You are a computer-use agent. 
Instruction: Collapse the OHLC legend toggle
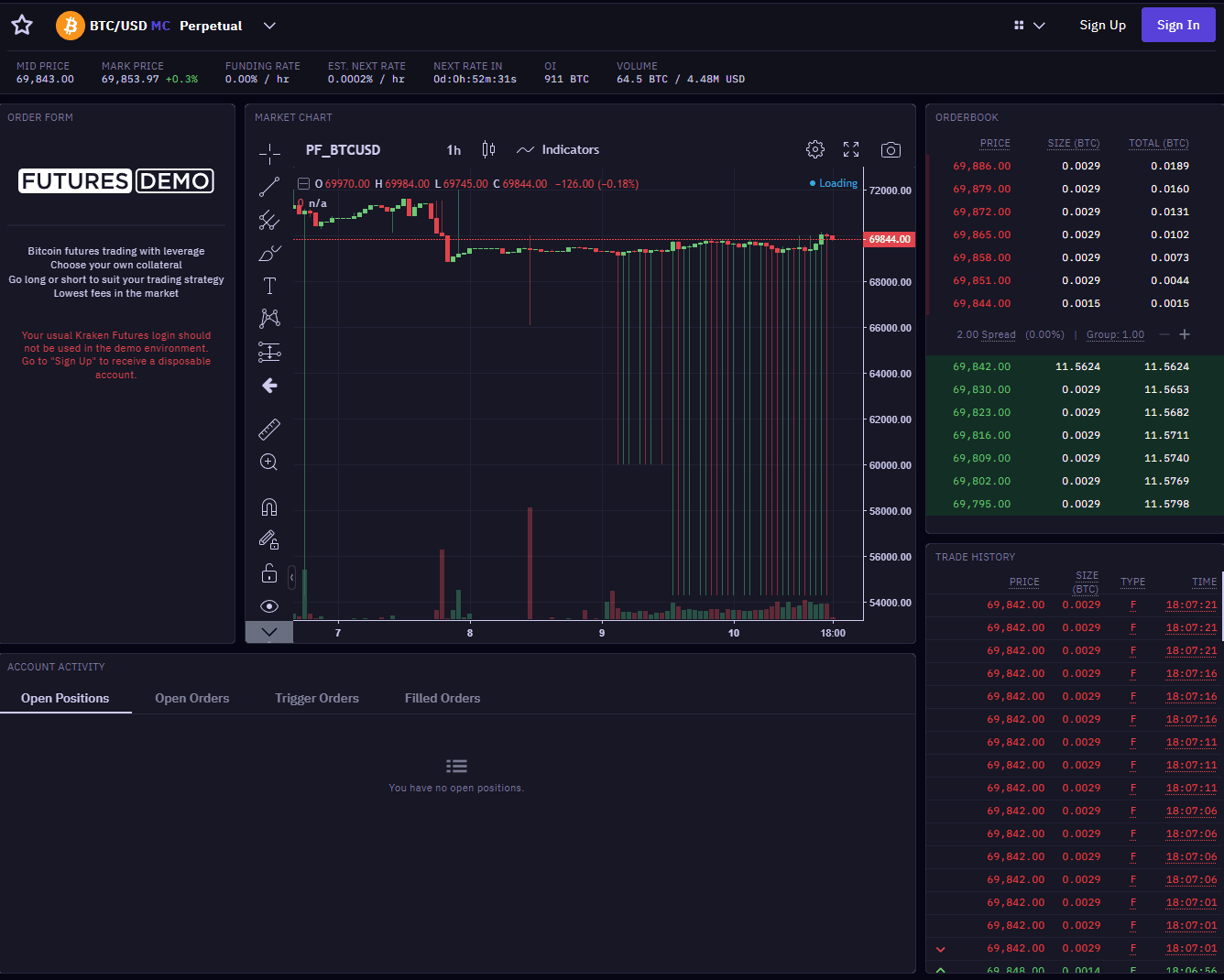click(x=304, y=184)
